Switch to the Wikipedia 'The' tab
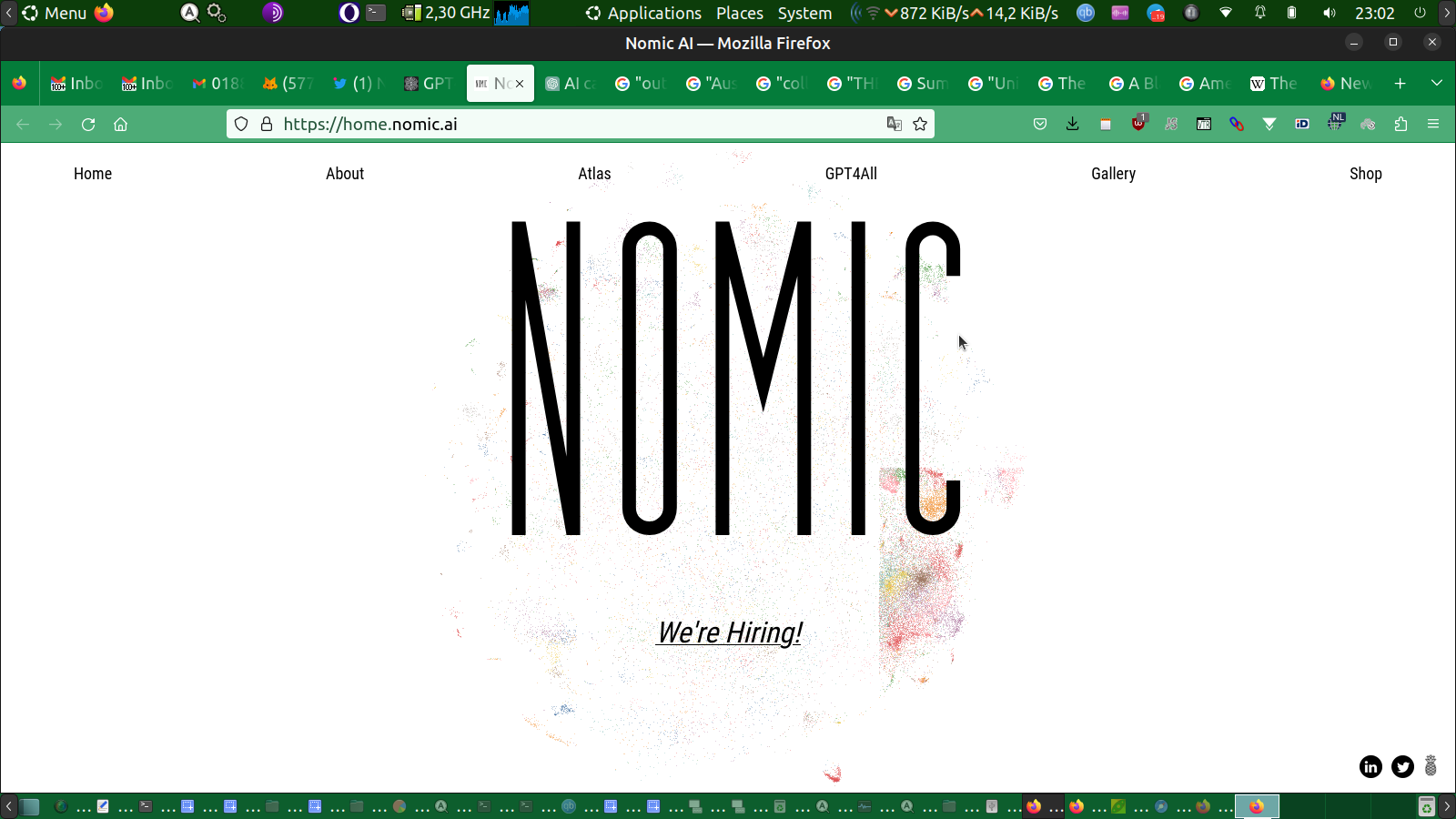1456x819 pixels. pyautogui.click(x=1274, y=84)
